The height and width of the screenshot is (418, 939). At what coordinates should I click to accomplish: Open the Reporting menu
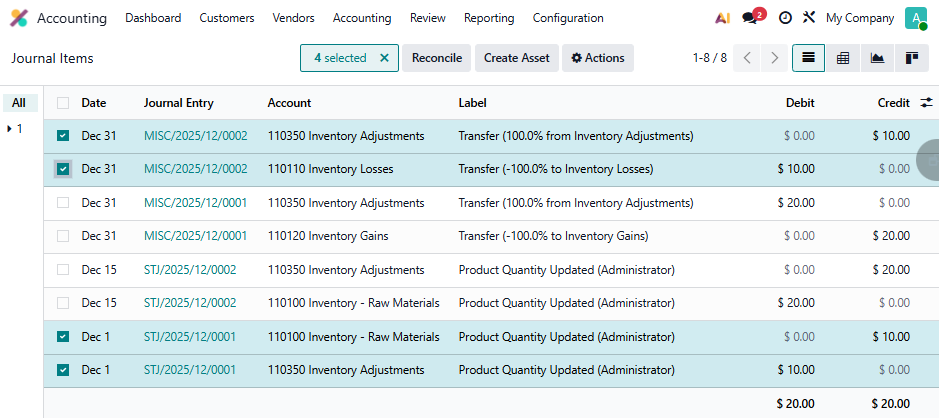(x=489, y=18)
